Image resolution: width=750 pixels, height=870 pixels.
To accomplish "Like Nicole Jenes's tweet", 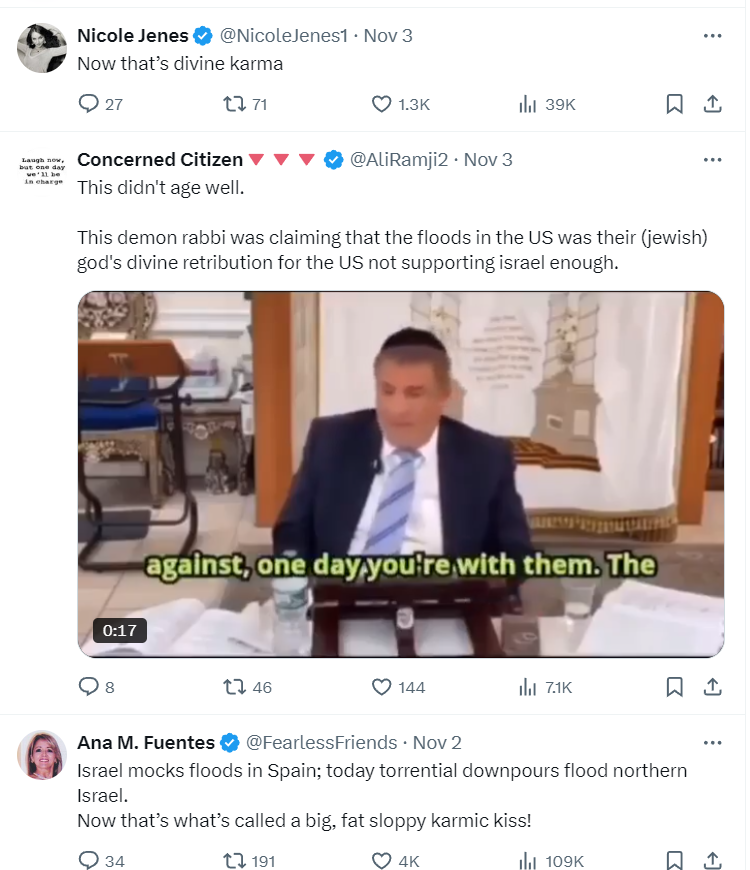I will point(381,104).
